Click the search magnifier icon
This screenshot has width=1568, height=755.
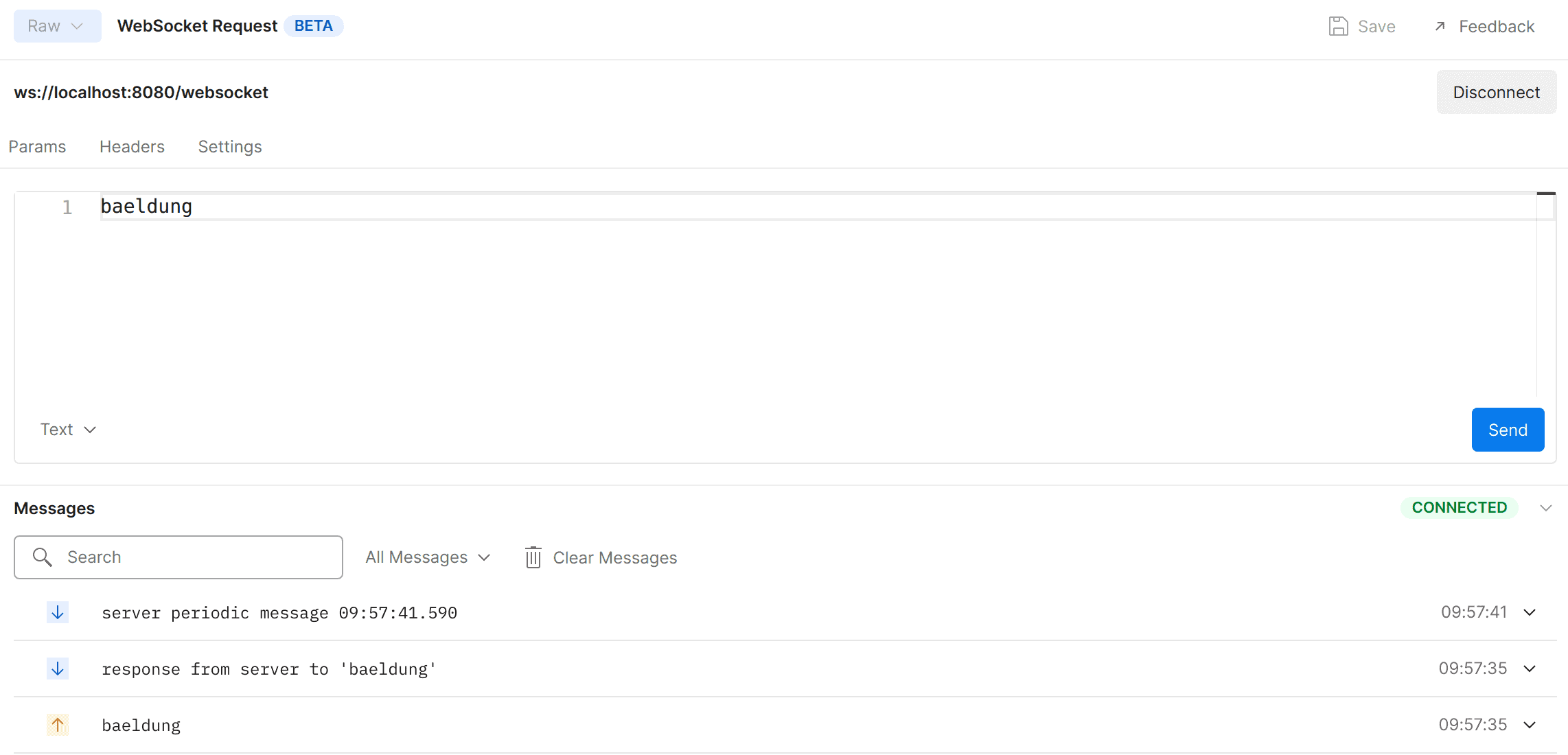[43, 557]
